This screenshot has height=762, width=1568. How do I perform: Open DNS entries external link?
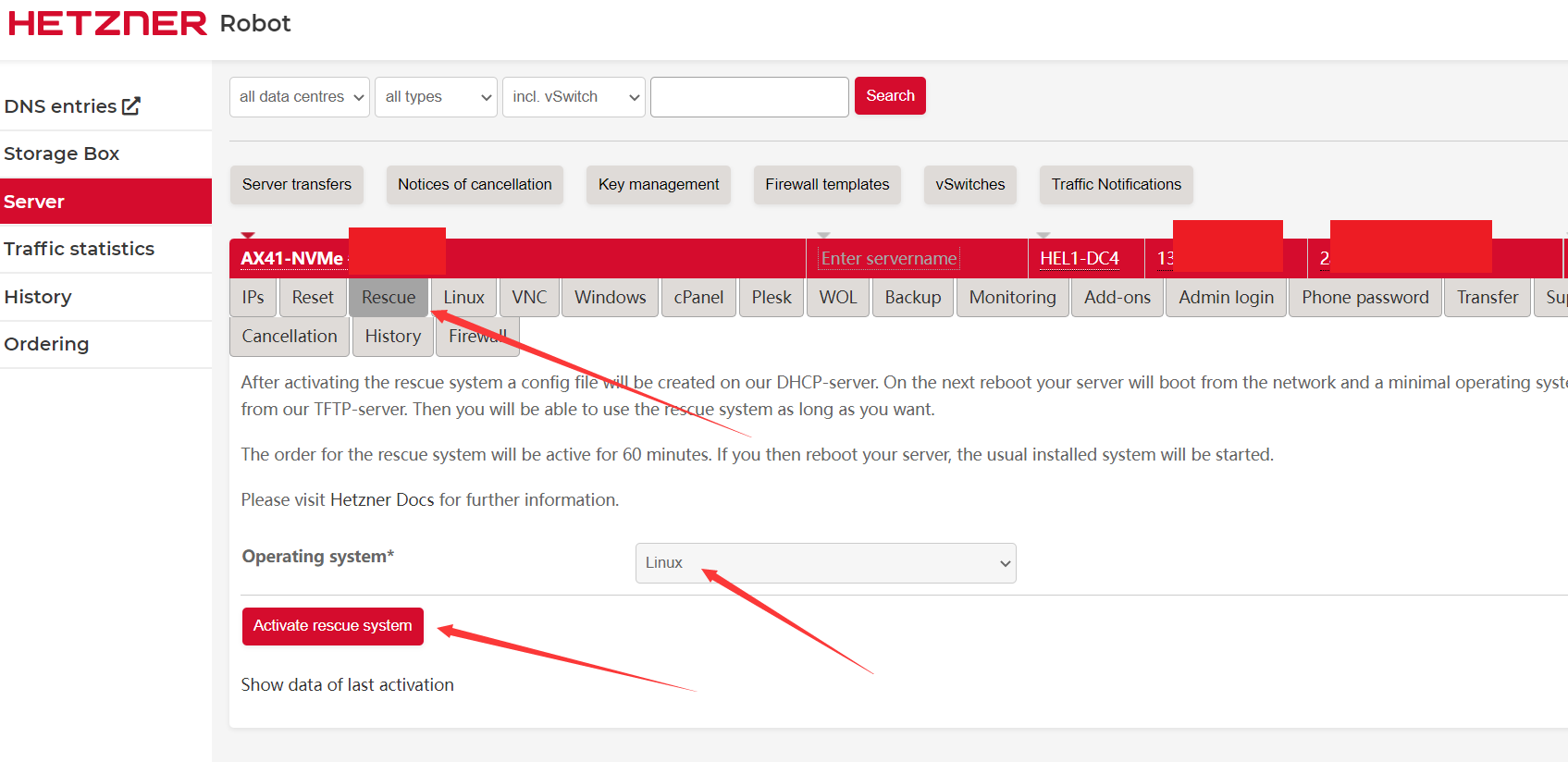[72, 106]
